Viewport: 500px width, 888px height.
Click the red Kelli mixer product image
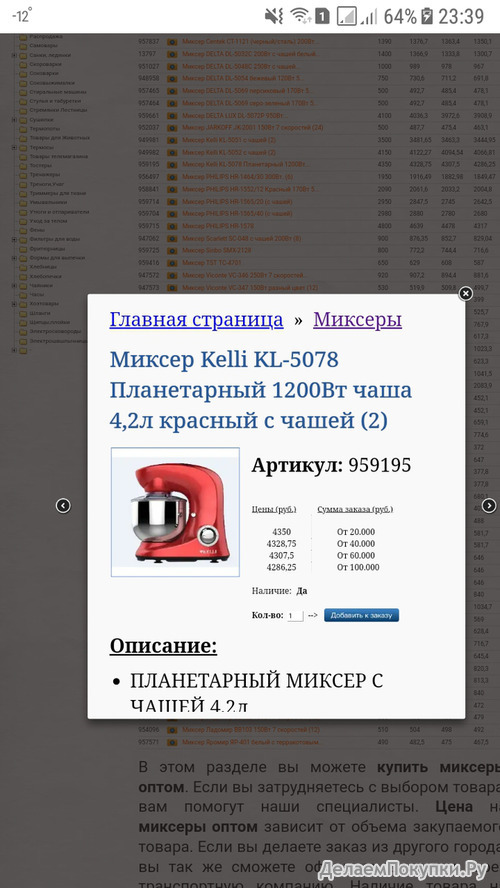pyautogui.click(x=175, y=512)
